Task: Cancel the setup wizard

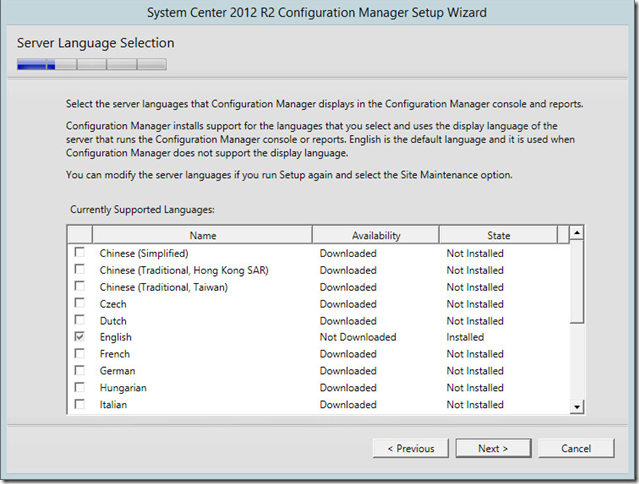Action: click(576, 449)
